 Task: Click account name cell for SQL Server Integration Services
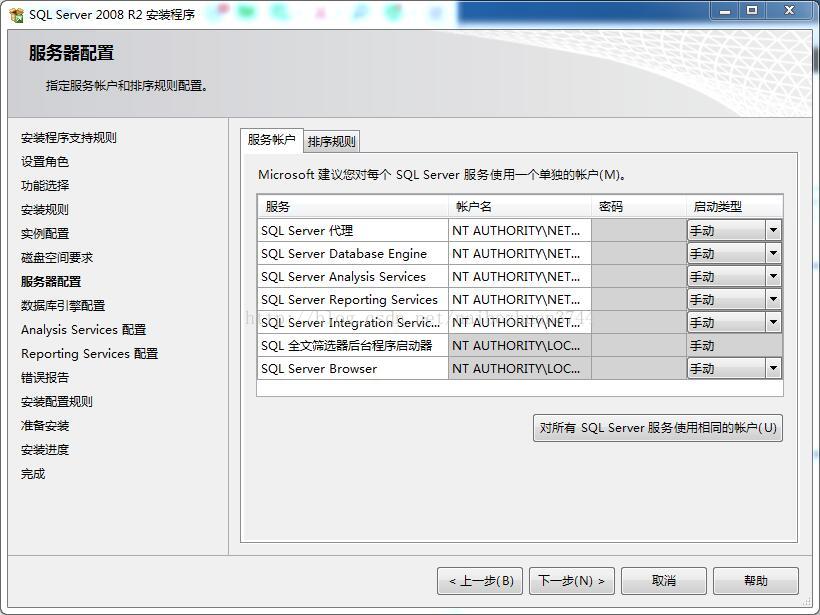point(519,322)
